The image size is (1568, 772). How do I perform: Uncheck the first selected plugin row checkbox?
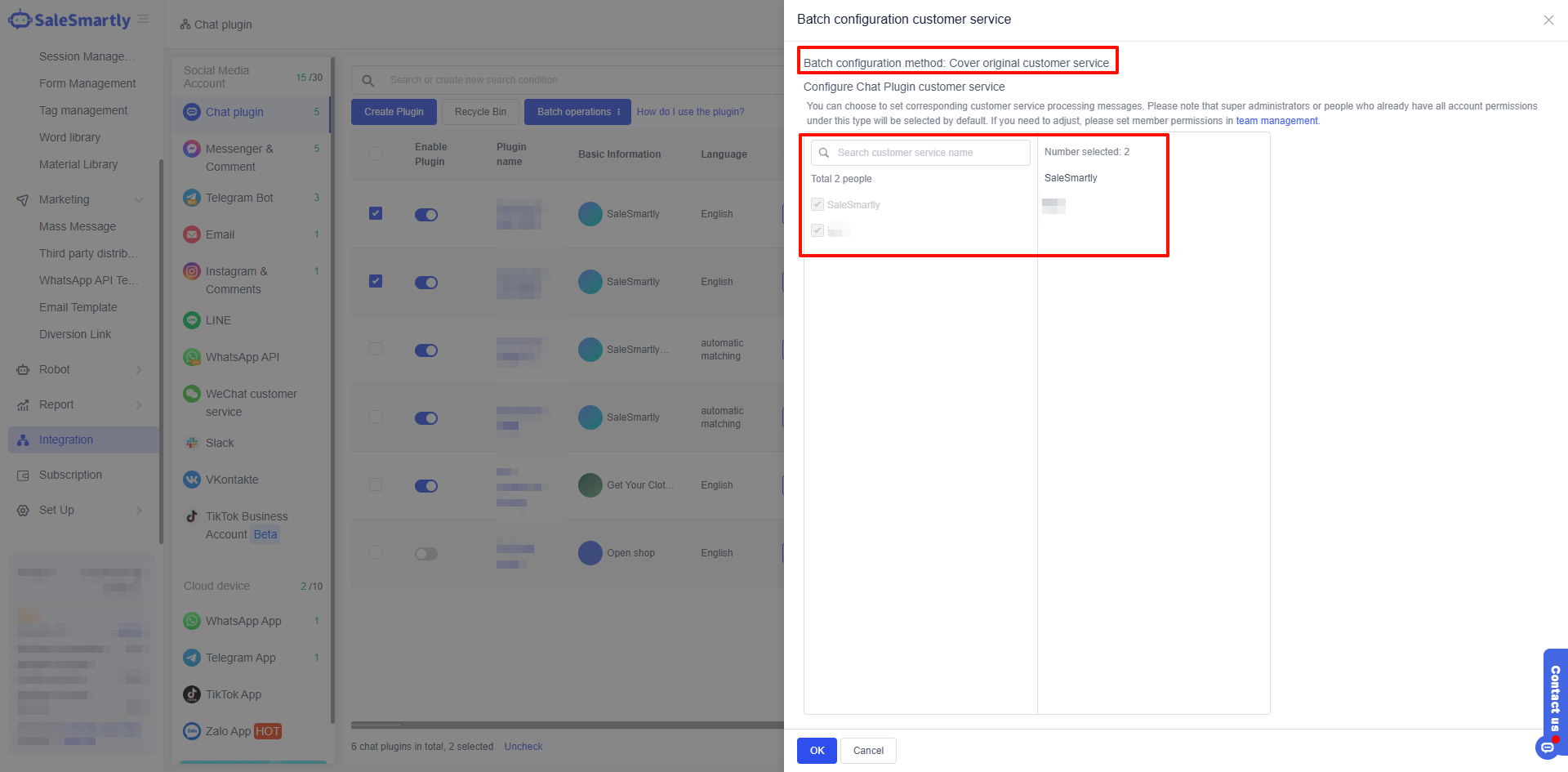(376, 213)
